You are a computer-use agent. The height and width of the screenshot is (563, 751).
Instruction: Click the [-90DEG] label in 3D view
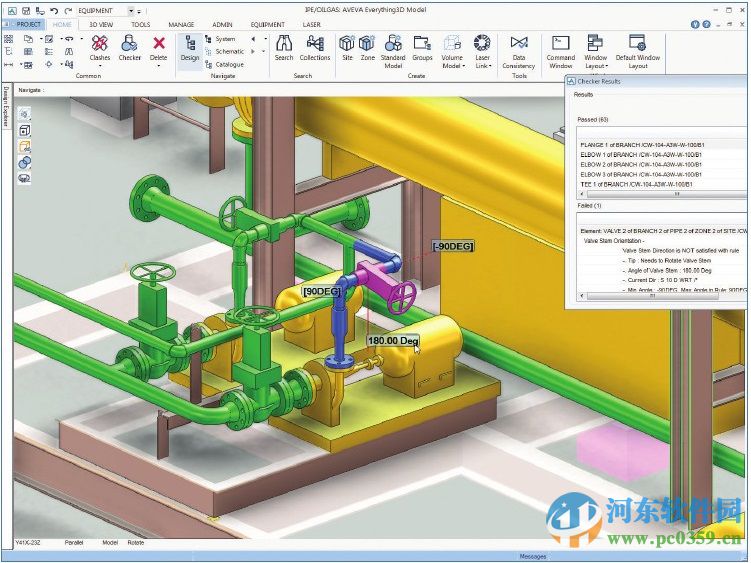(x=453, y=246)
